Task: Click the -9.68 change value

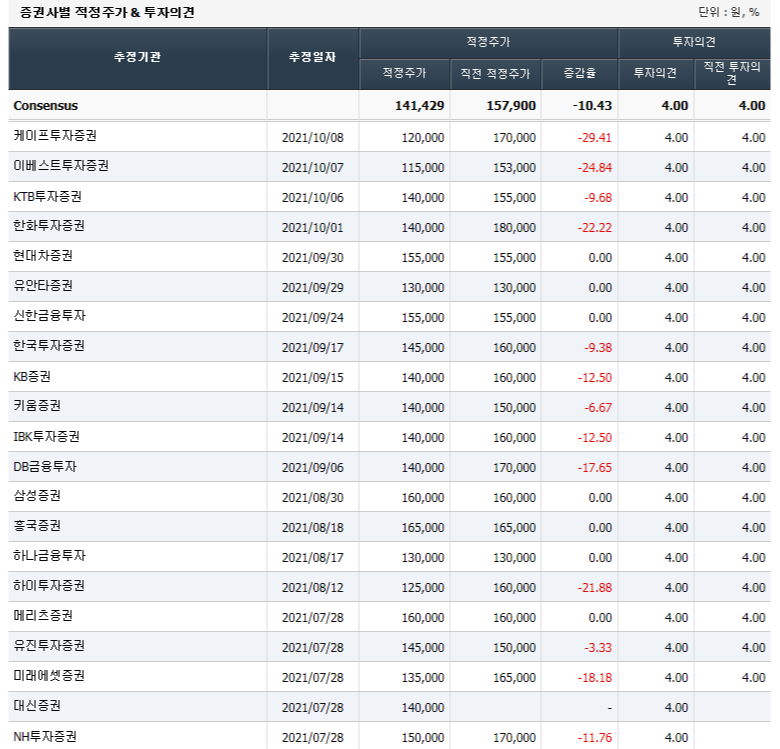Action: point(598,198)
